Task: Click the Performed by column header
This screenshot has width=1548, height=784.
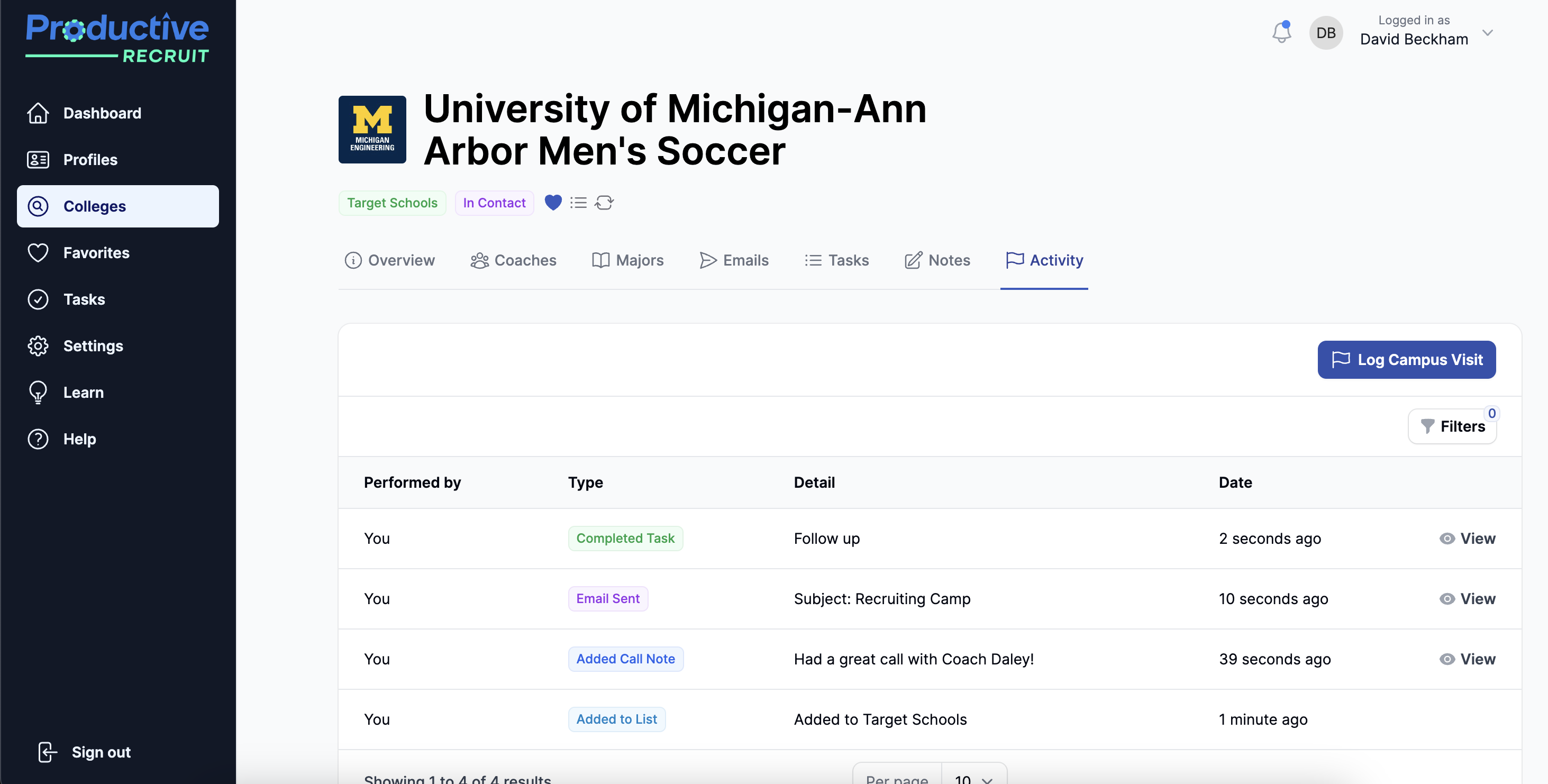Action: [412, 482]
